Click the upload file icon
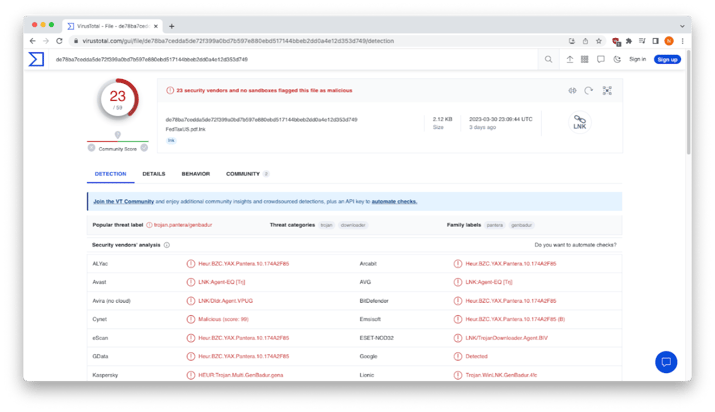 click(x=569, y=60)
